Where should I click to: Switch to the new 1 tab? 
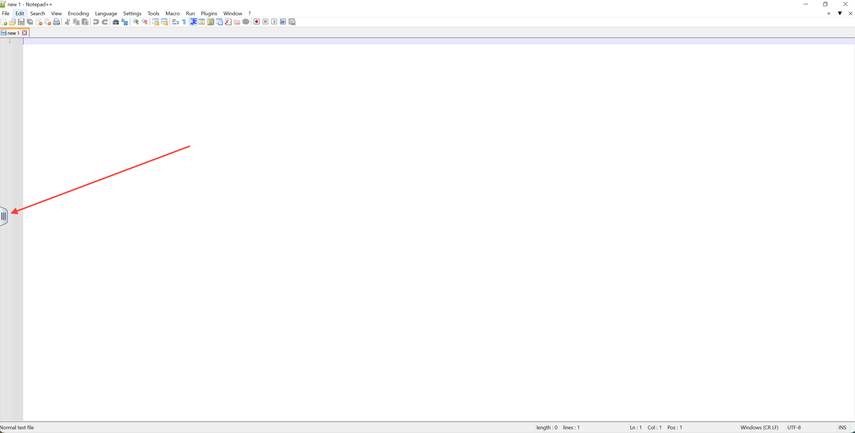tap(12, 33)
